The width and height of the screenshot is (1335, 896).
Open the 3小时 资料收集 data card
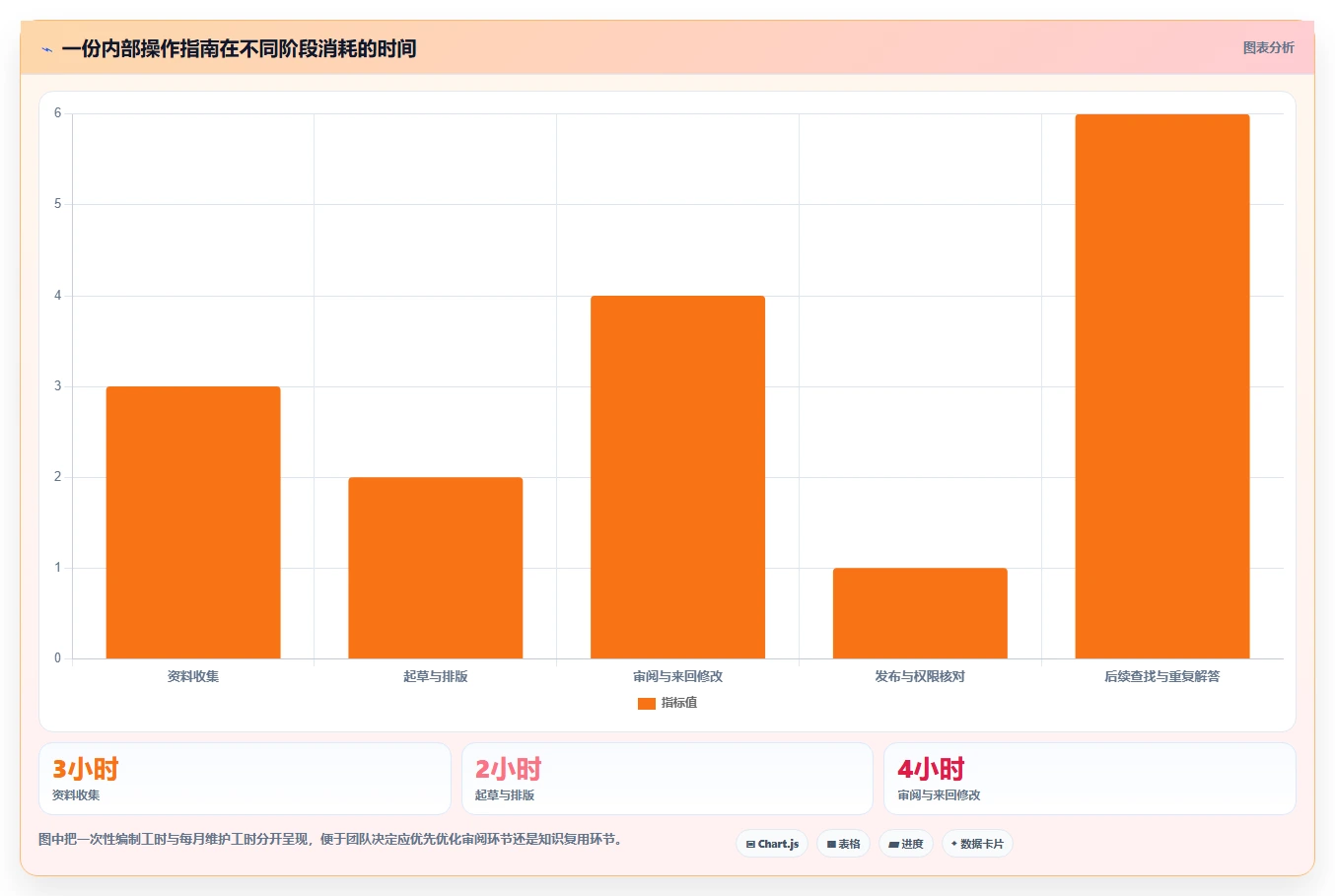(245, 779)
